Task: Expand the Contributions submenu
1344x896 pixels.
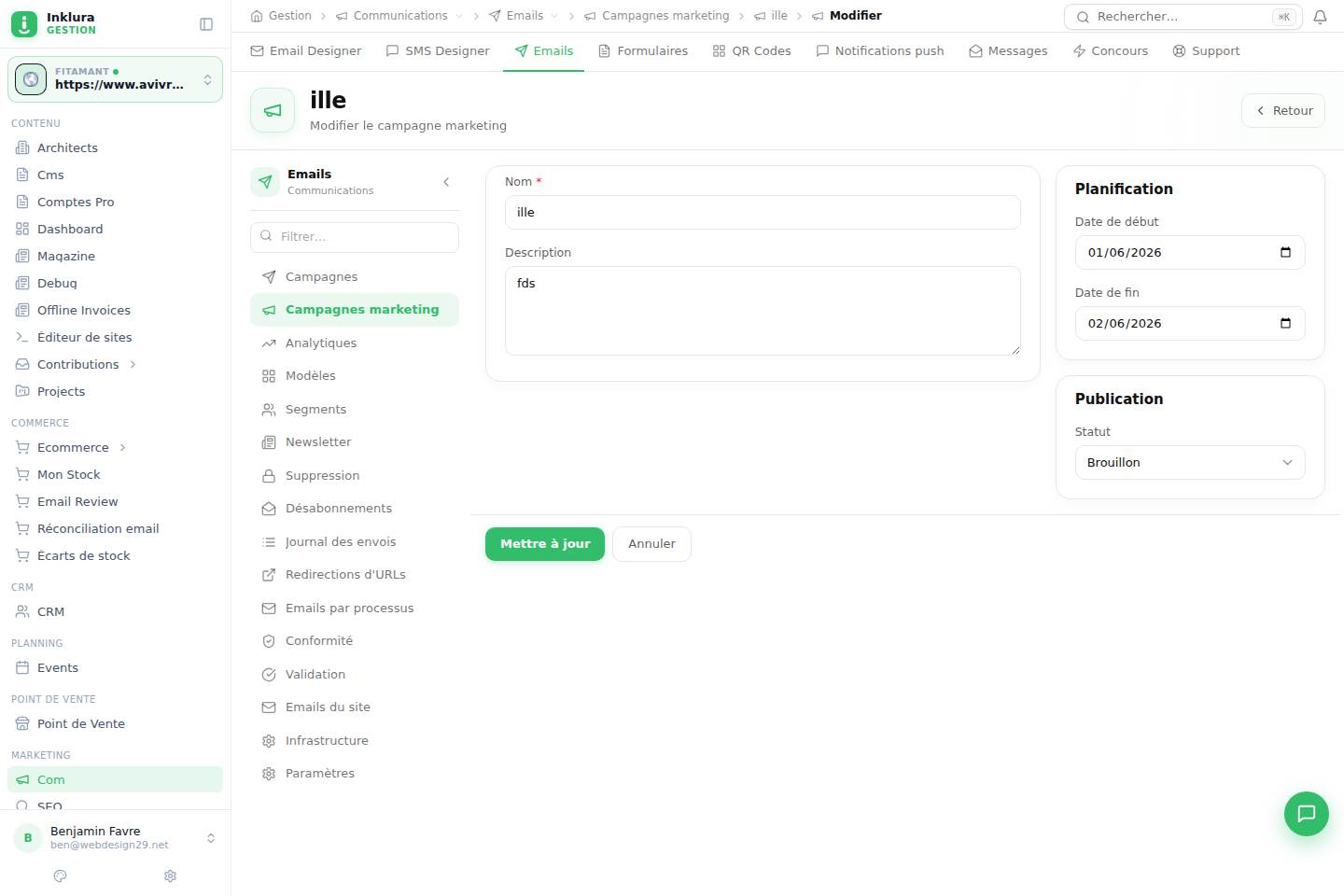Action: click(133, 364)
